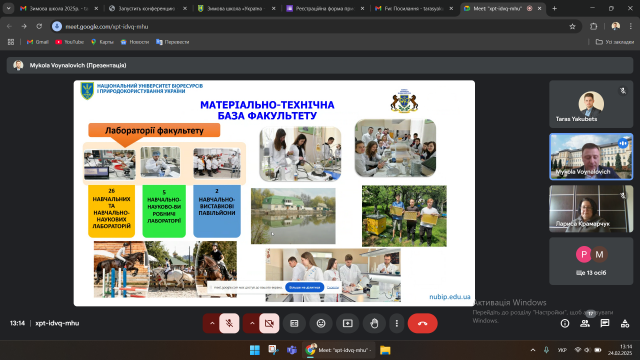Expand microphone audio settings arrow
The image size is (640, 360).
pyautogui.click(x=212, y=323)
